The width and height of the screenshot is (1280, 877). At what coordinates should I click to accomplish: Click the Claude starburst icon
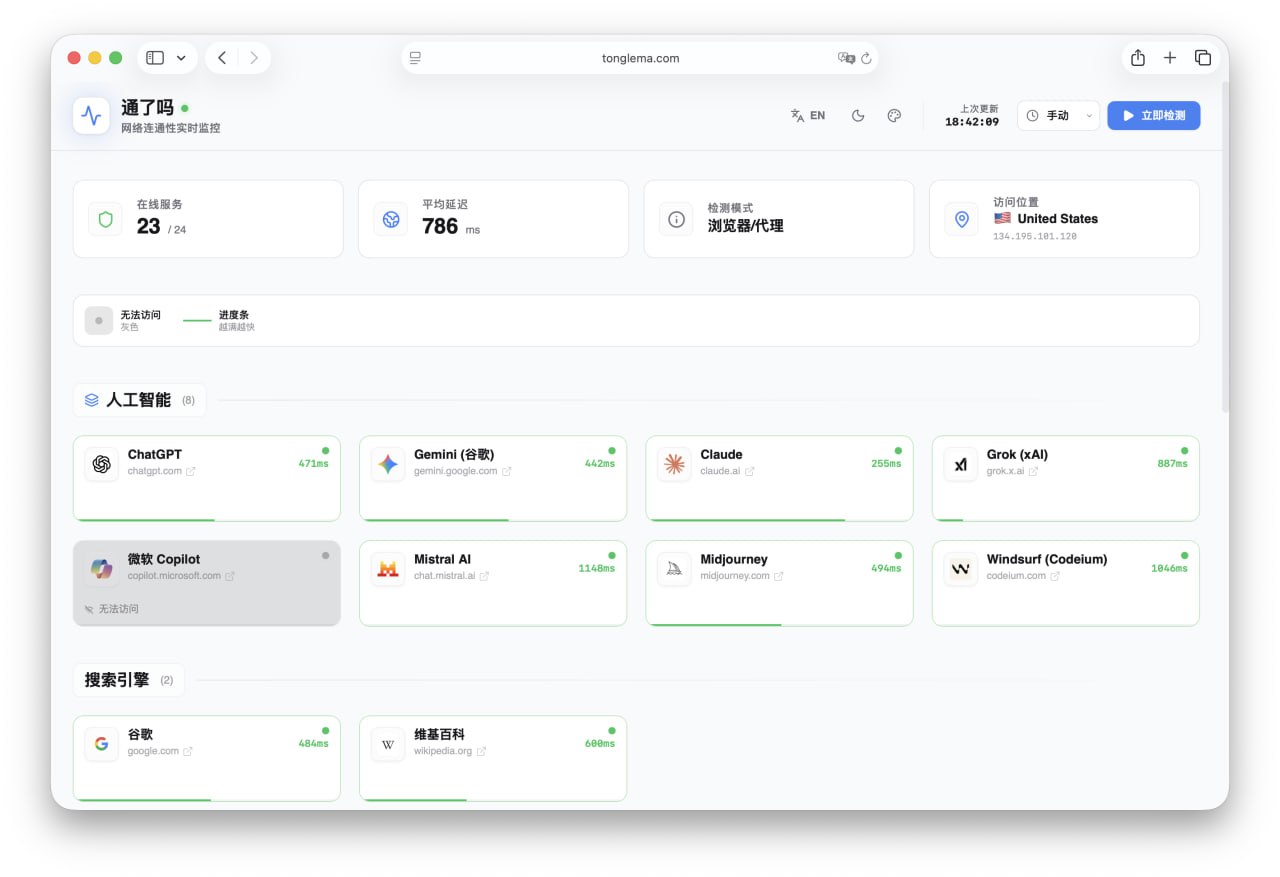click(x=674, y=464)
